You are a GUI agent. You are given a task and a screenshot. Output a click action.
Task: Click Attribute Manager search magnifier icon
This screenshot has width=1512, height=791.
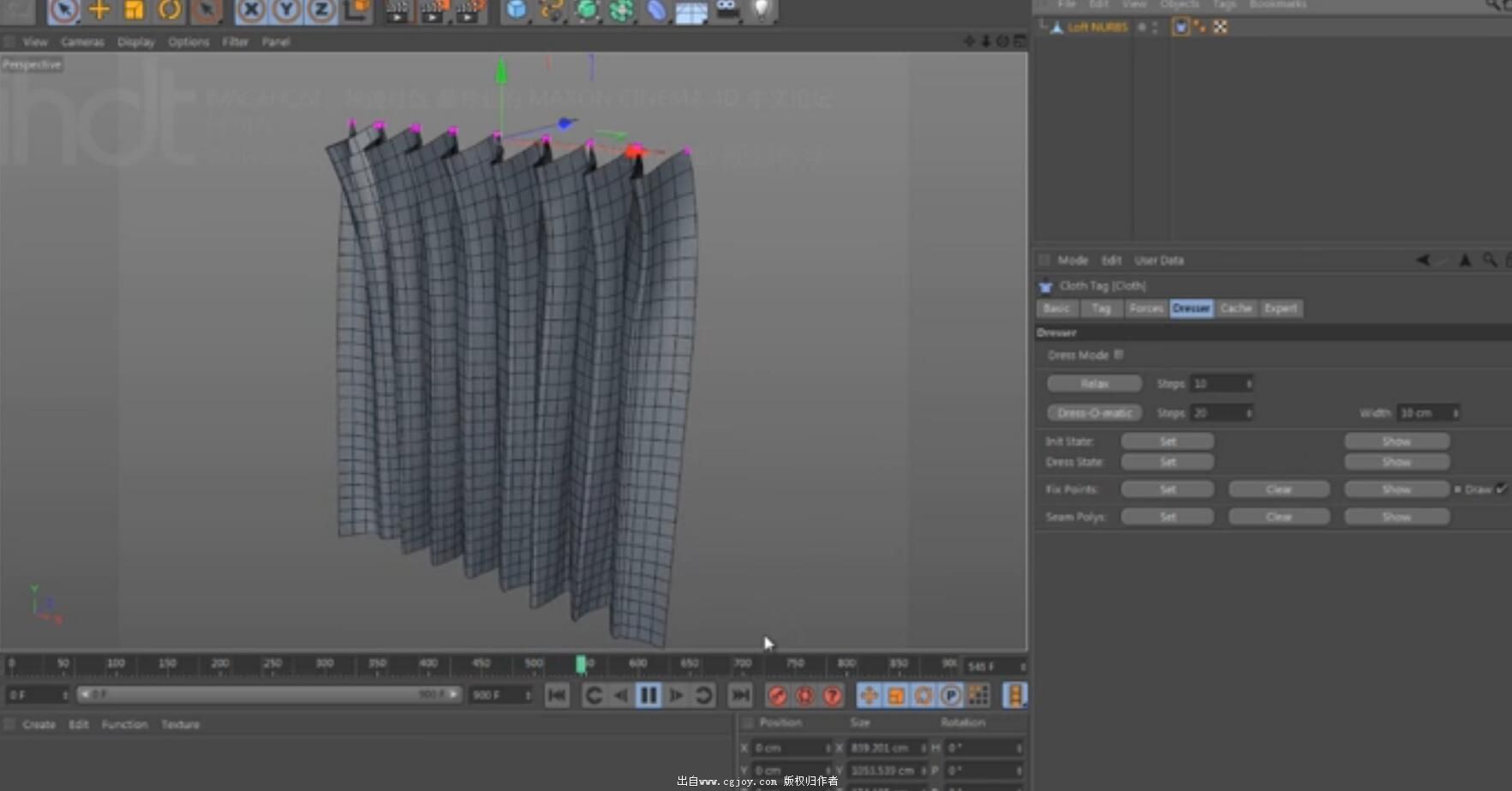(1490, 260)
